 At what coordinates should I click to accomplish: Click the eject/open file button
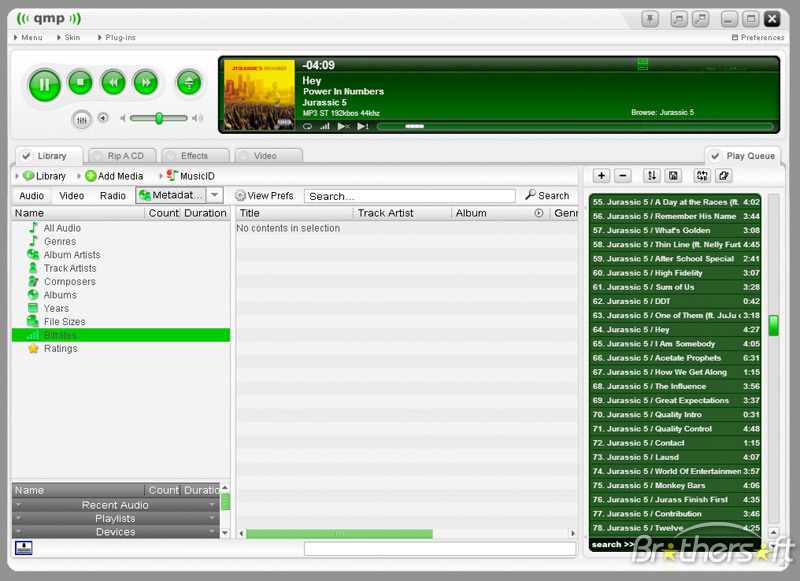[189, 82]
